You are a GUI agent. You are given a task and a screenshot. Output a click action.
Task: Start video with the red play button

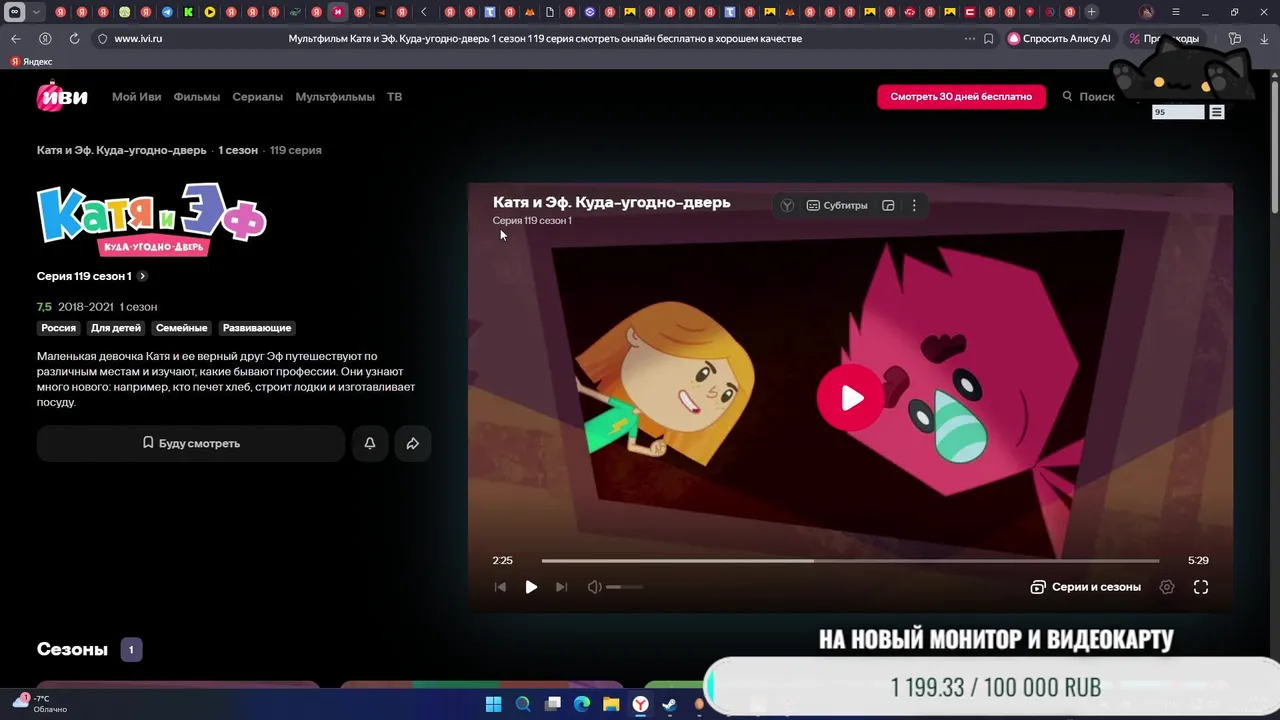(x=850, y=398)
